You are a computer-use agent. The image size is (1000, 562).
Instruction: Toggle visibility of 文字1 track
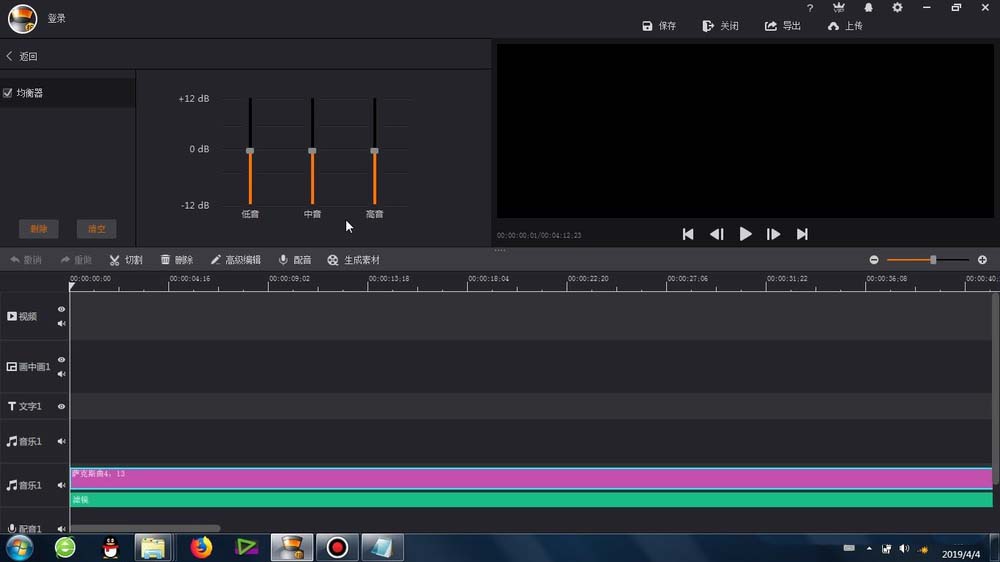pyautogui.click(x=61, y=406)
